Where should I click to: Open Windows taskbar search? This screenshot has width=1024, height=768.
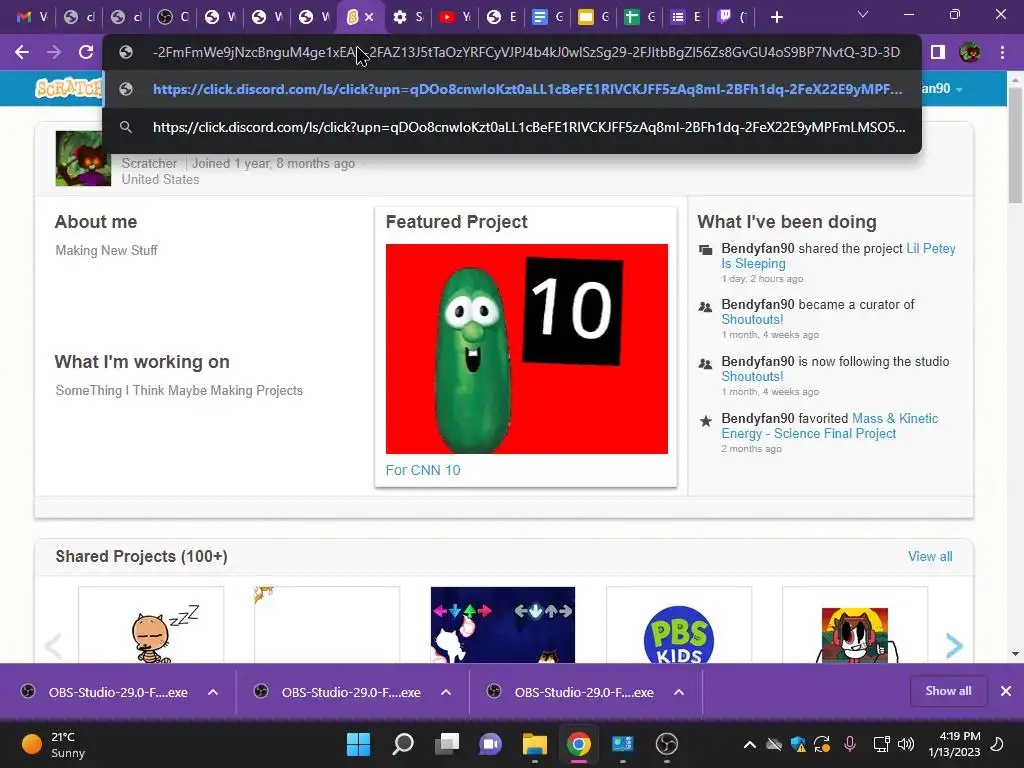click(402, 744)
